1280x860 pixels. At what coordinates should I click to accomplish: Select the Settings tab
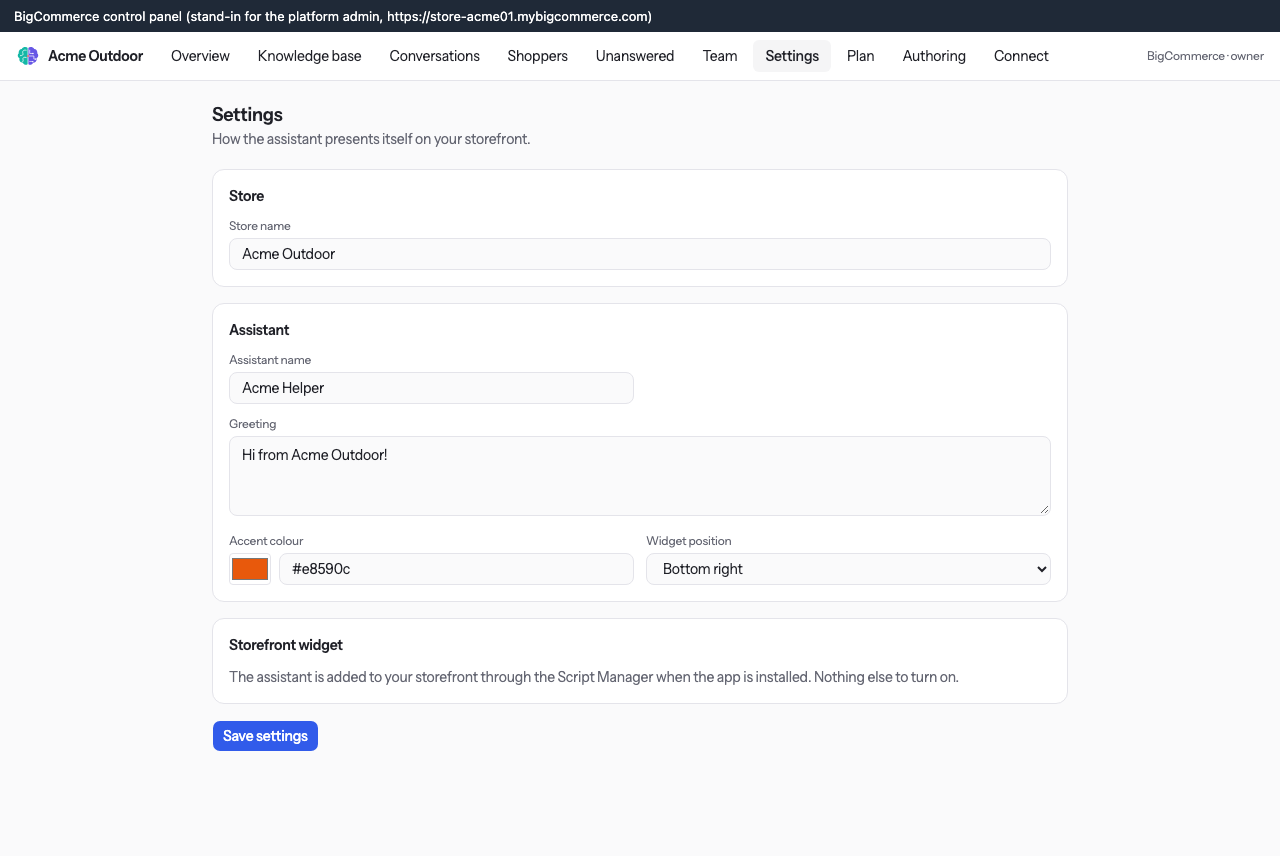[x=792, y=56]
